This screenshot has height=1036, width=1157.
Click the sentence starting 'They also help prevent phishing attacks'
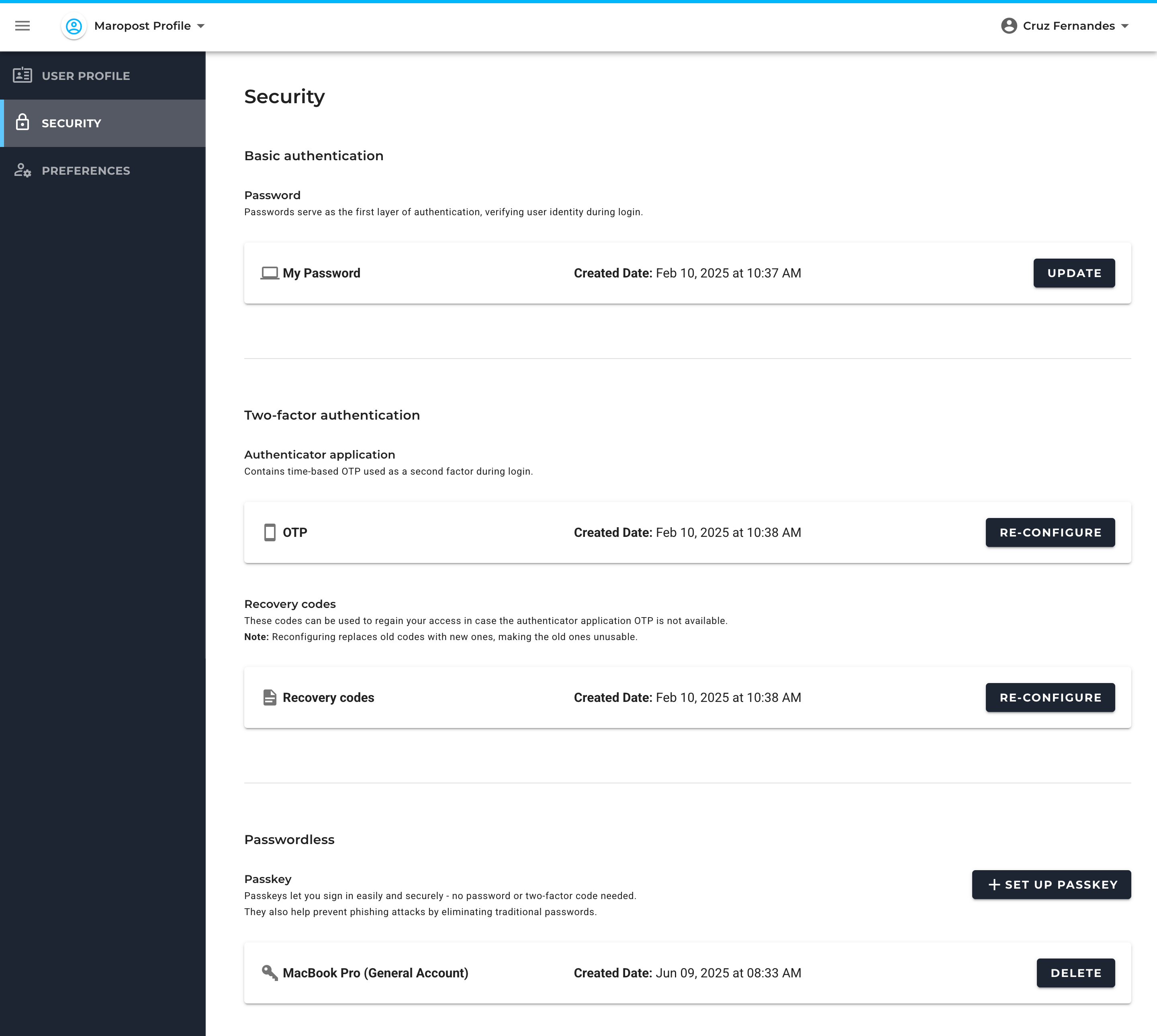click(420, 912)
